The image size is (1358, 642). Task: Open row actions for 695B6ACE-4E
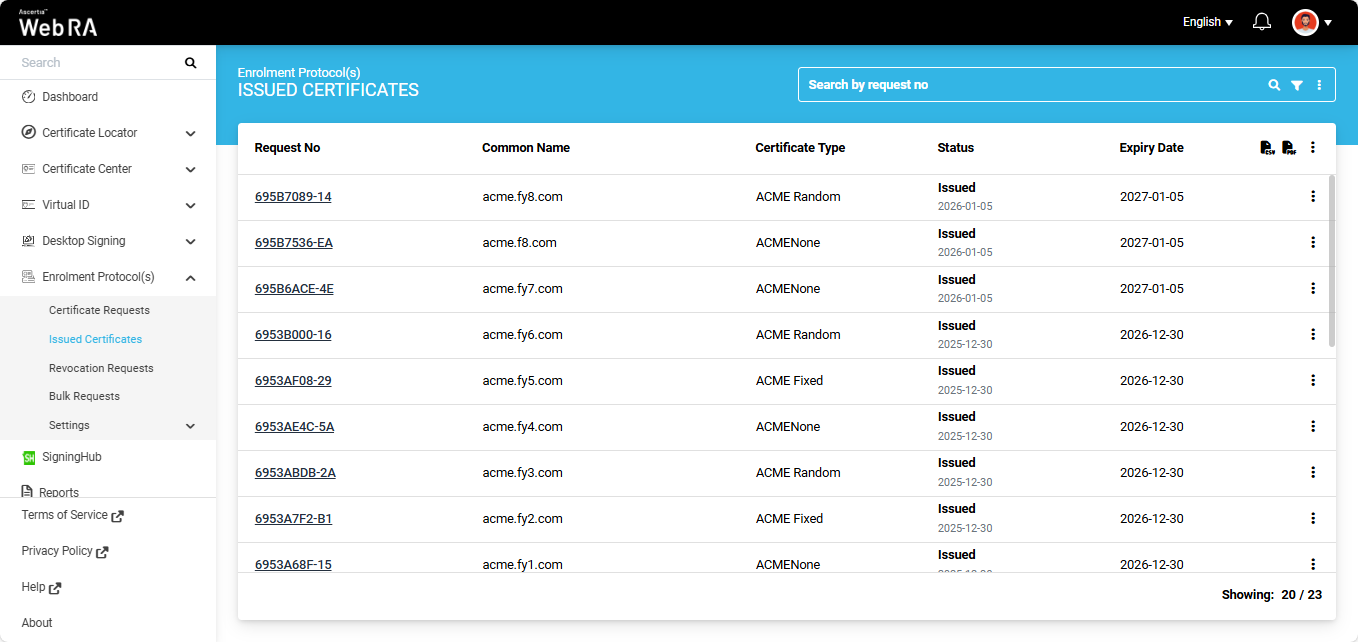[1313, 289]
